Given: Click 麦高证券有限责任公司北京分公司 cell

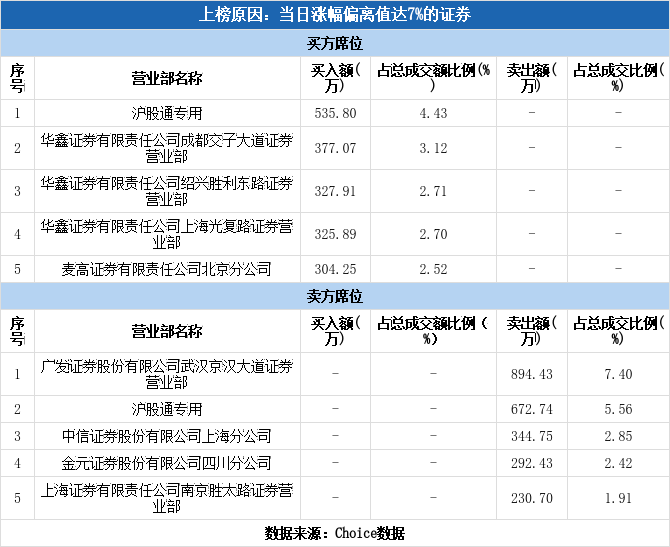Looking at the screenshot, I should point(167,269).
